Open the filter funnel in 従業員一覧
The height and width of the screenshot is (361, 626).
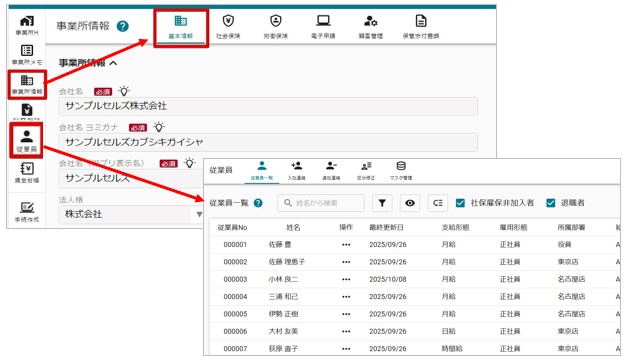[382, 203]
